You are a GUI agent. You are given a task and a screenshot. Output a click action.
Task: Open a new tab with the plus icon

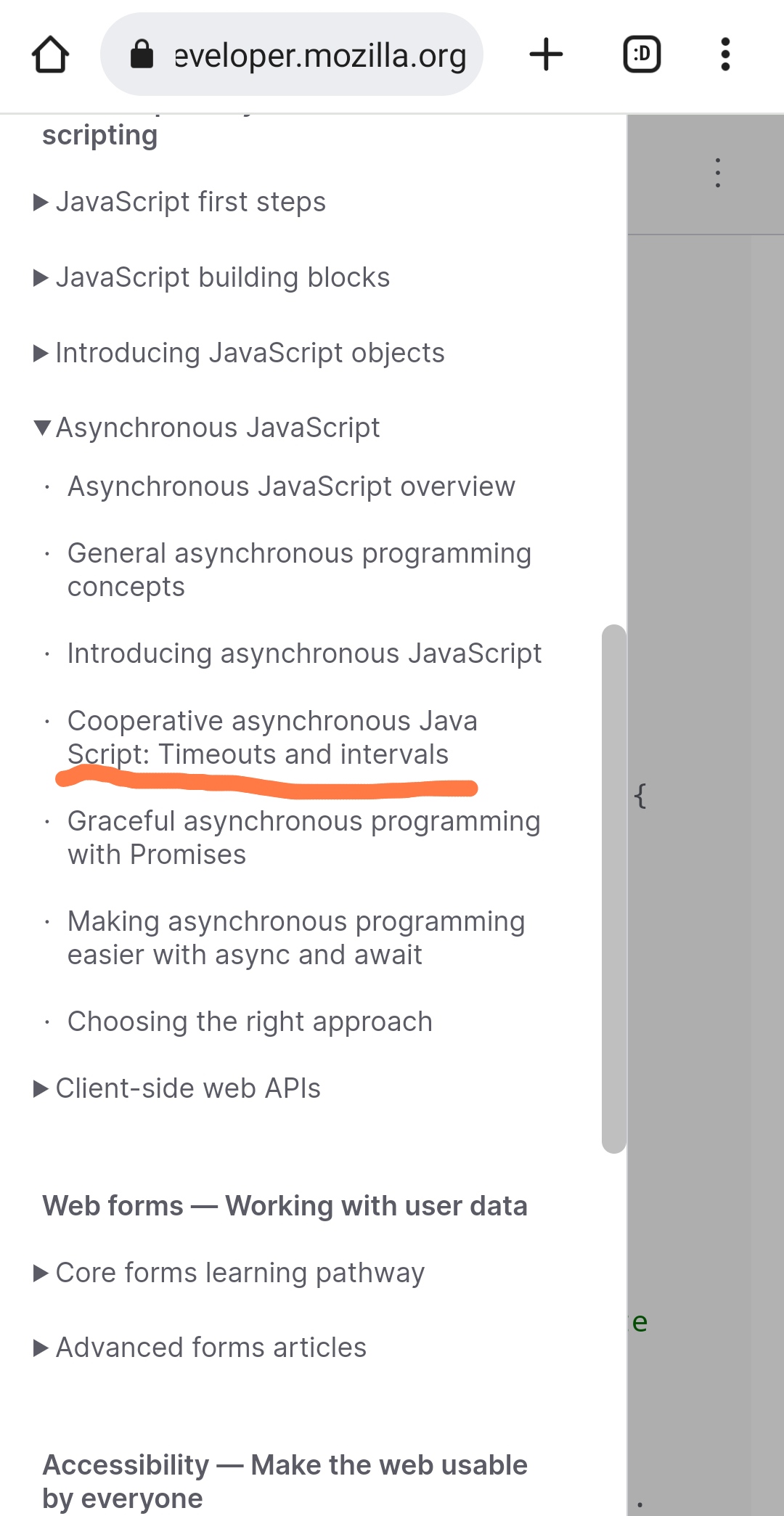coord(546,54)
